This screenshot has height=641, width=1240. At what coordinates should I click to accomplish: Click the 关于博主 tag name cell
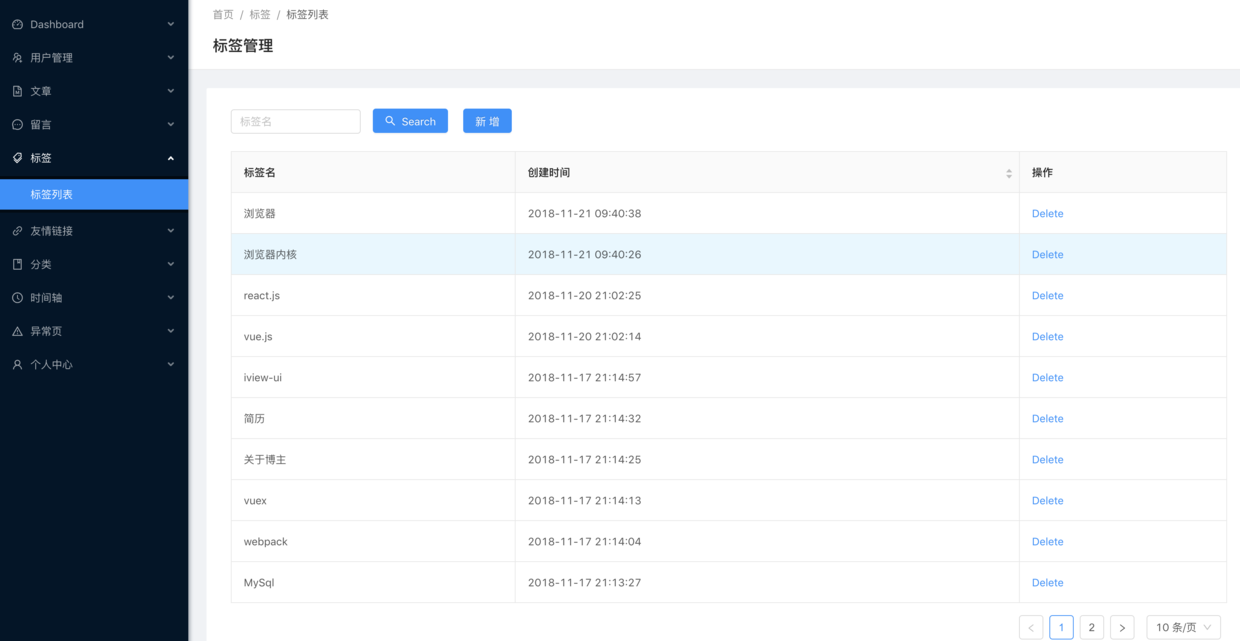373,460
